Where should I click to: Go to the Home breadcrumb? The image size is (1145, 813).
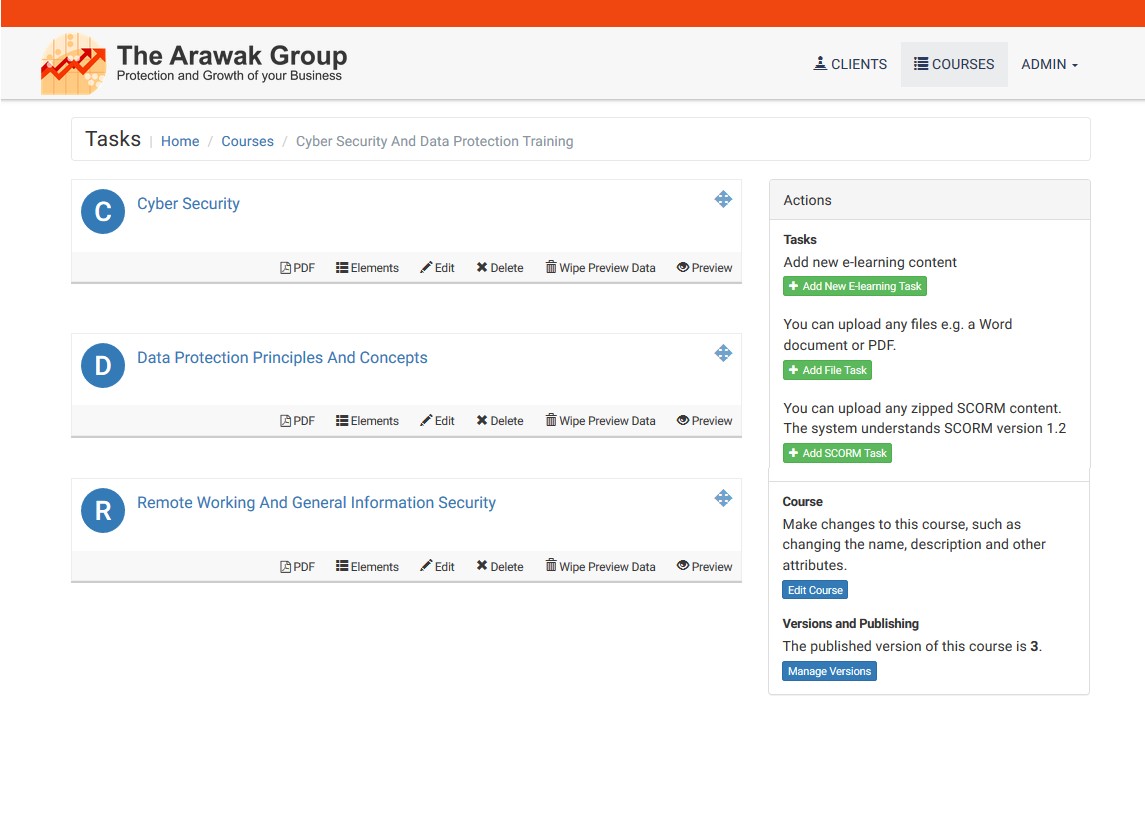pos(180,141)
